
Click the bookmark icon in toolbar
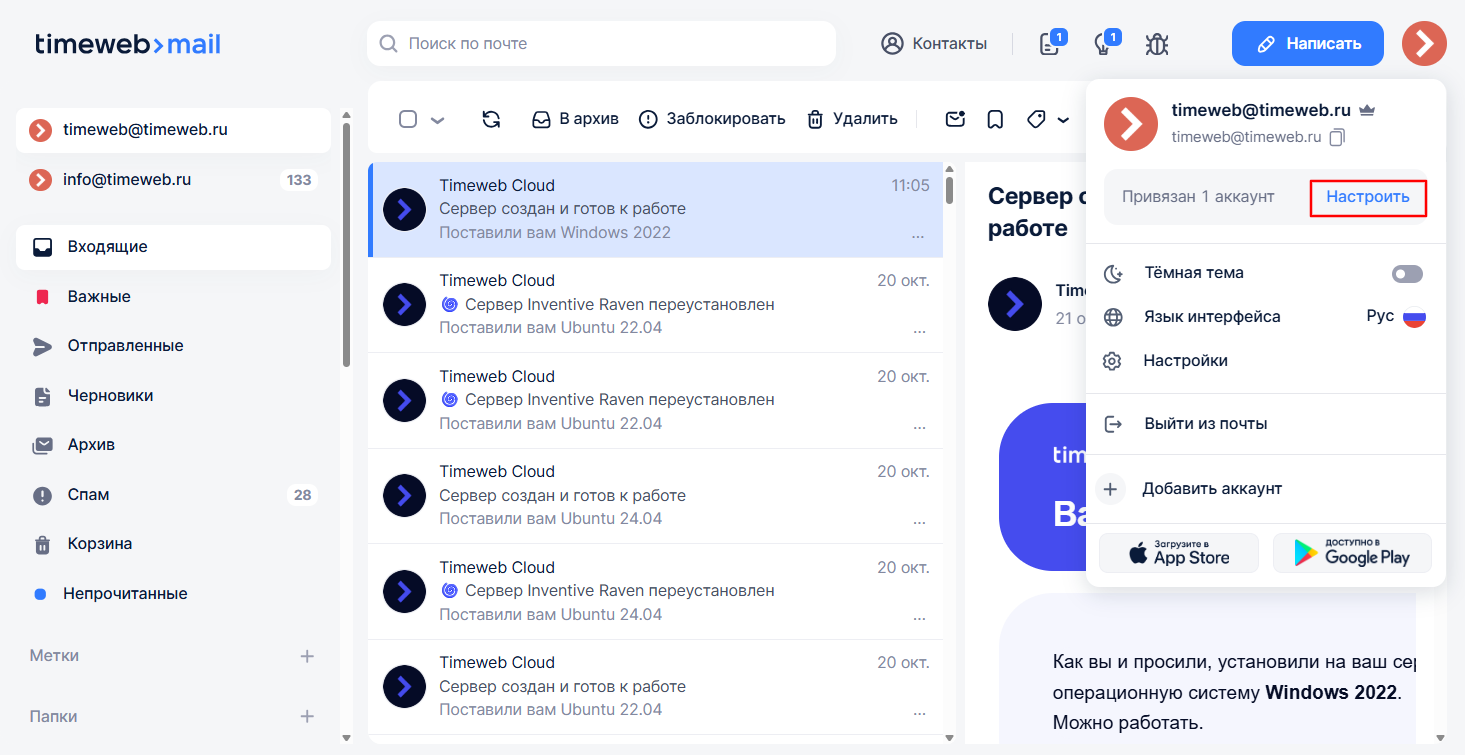[x=995, y=119]
